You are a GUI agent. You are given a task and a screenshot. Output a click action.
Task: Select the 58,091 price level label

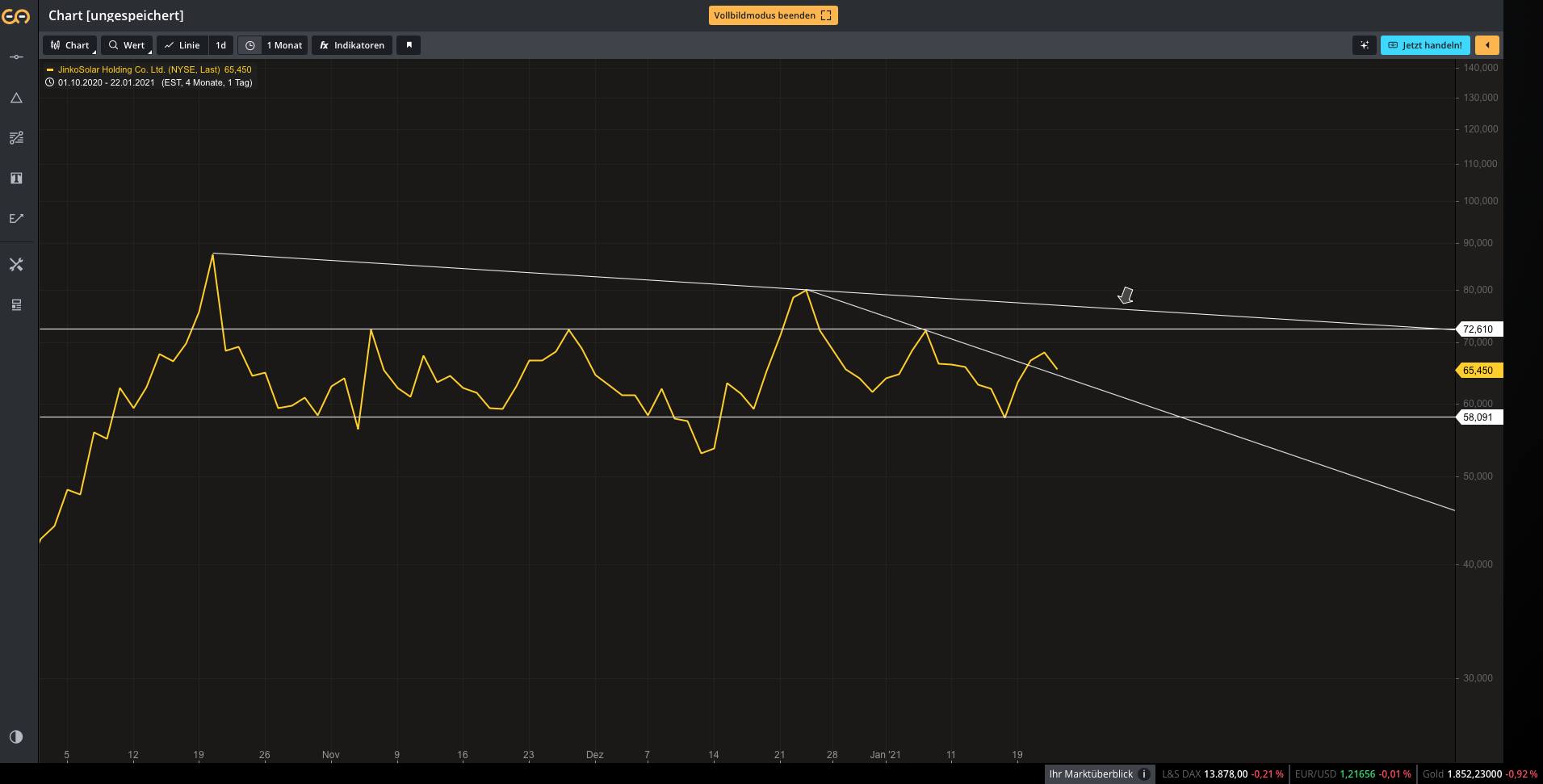coord(1478,417)
